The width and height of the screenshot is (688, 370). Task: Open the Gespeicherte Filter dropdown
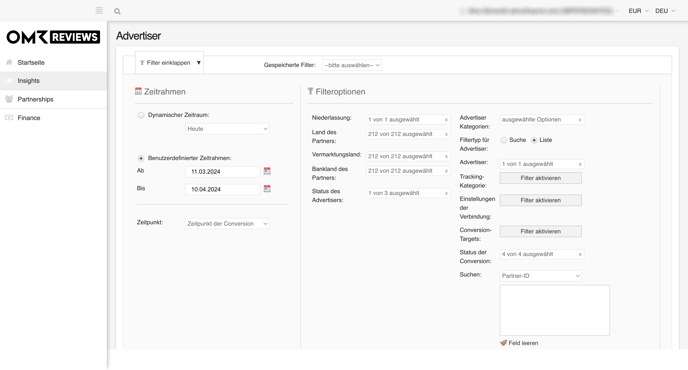point(351,65)
